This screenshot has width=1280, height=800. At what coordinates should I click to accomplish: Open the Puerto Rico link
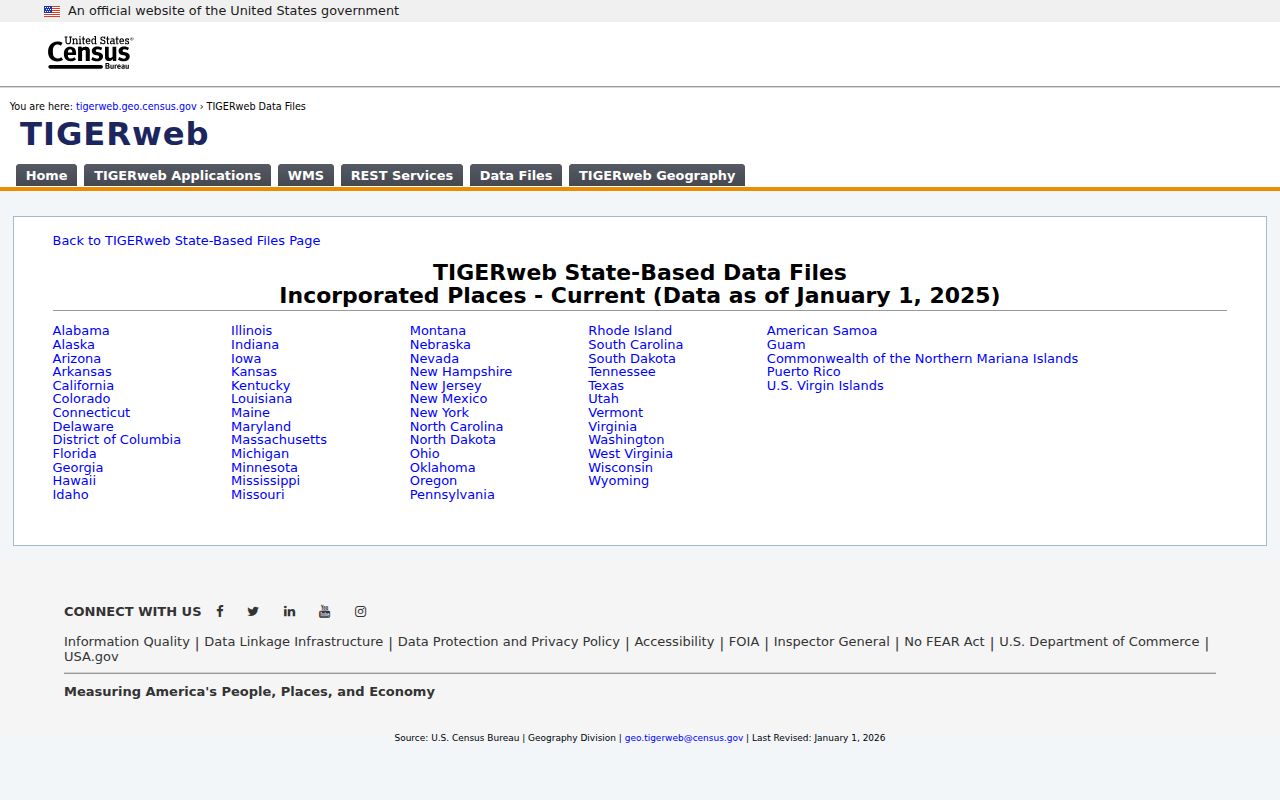tap(804, 372)
